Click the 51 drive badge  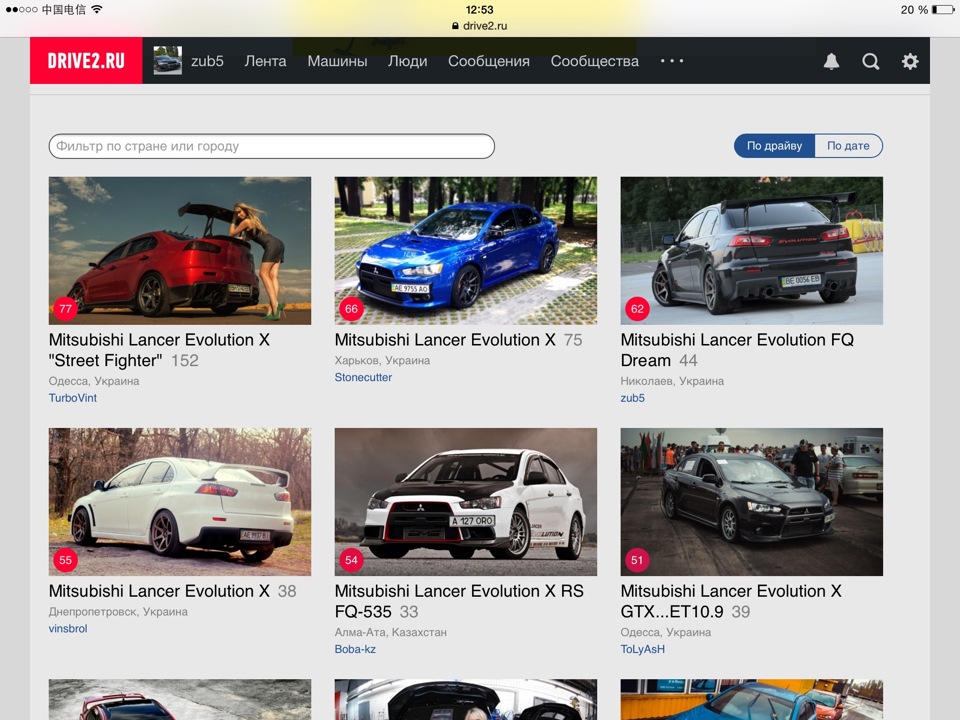[x=637, y=560]
